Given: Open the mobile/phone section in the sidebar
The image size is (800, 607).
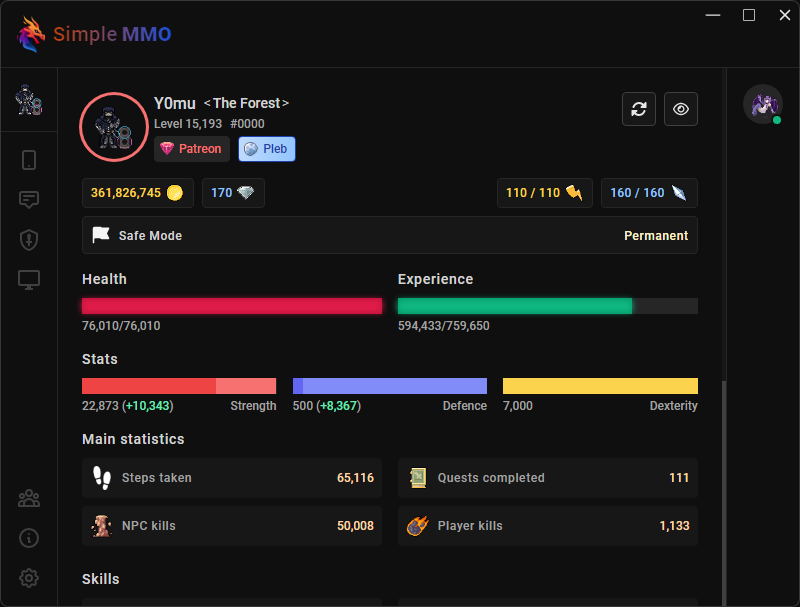Looking at the screenshot, I should point(29,159).
